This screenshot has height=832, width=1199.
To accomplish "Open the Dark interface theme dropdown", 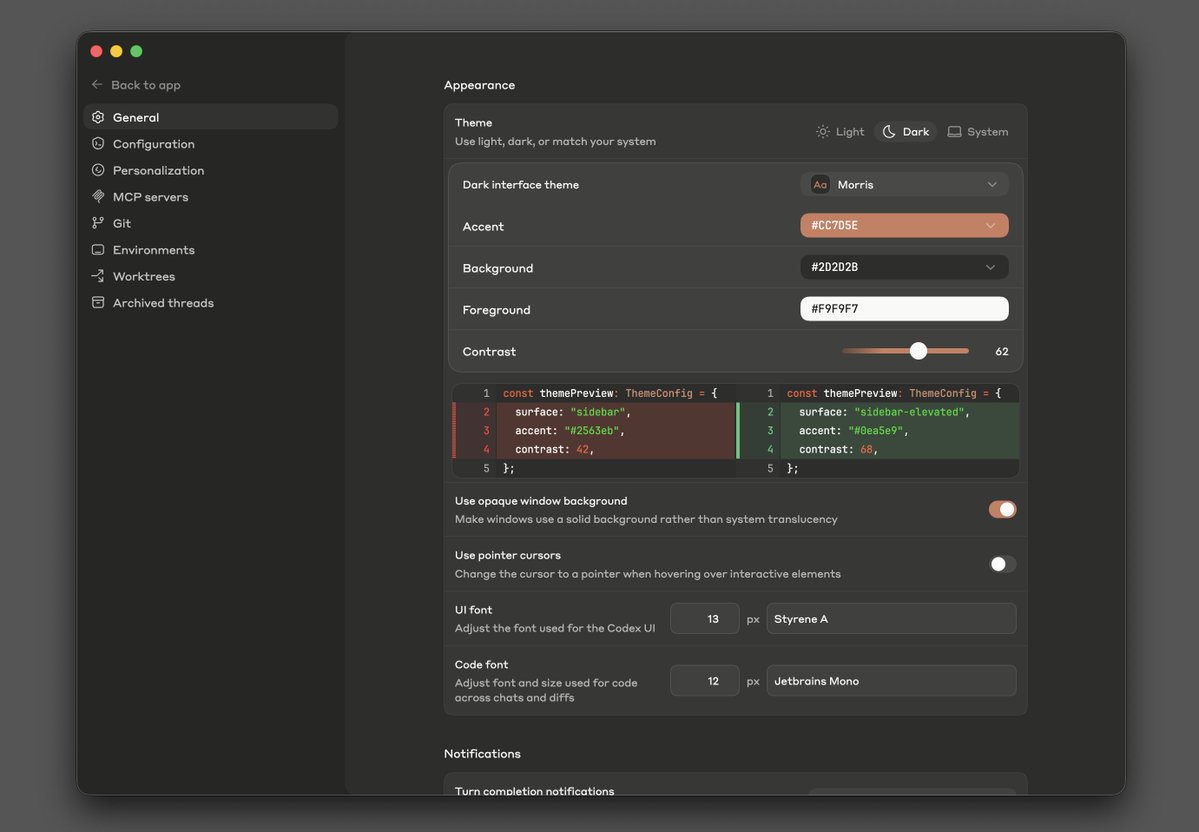I will [x=904, y=184].
